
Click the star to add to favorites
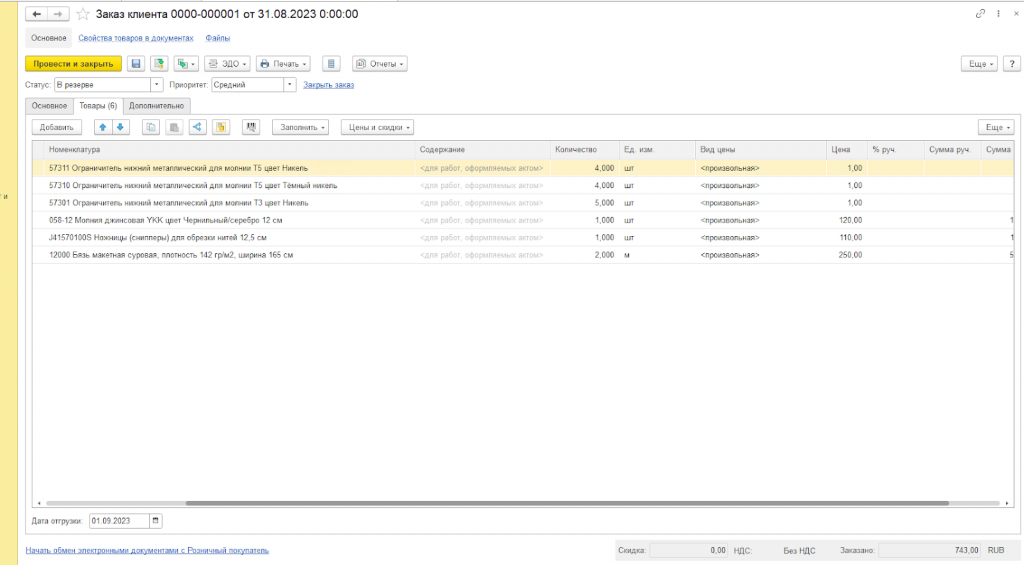coord(82,14)
